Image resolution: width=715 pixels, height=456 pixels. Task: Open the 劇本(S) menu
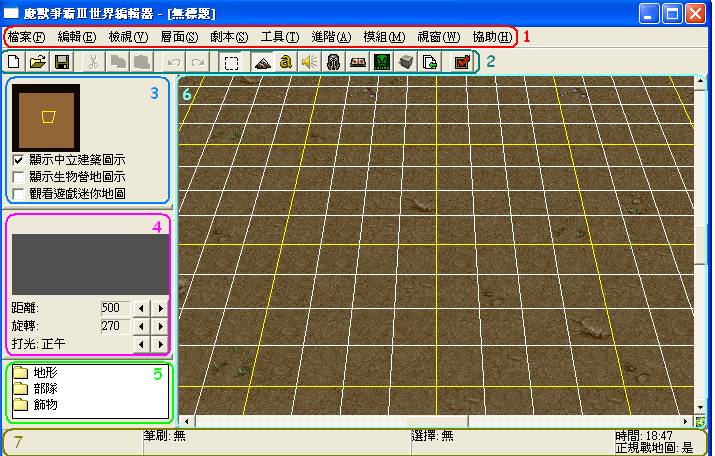pyautogui.click(x=229, y=37)
